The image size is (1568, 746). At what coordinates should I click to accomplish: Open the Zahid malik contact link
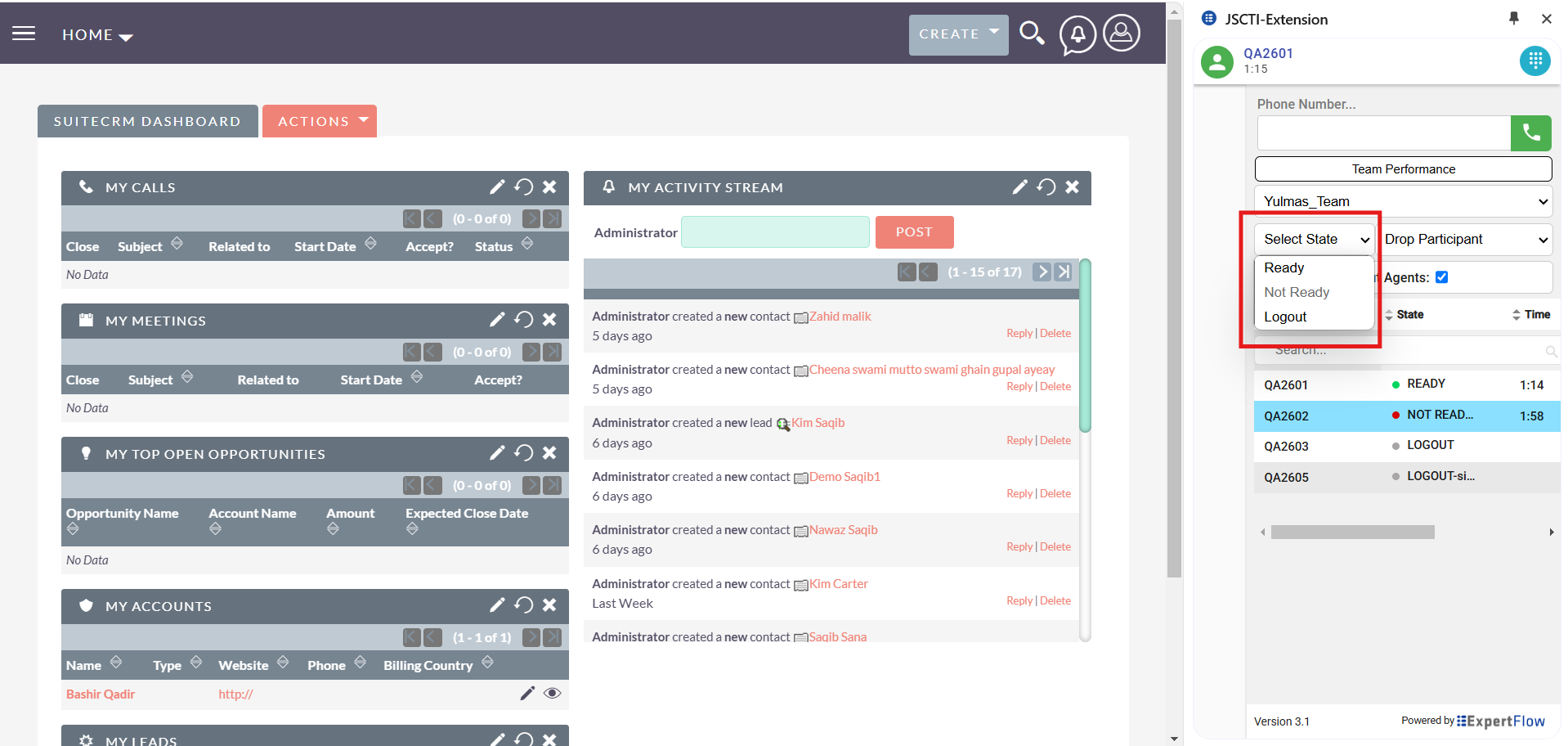pyautogui.click(x=840, y=317)
